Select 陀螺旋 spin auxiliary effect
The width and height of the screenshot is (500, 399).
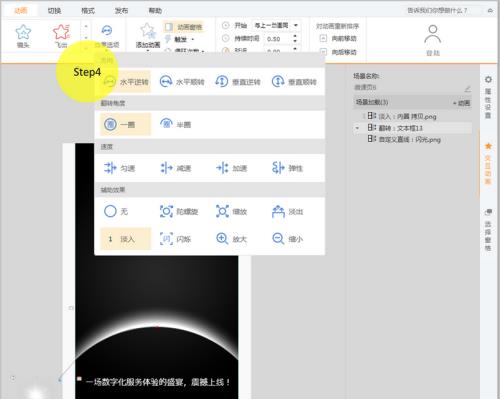tap(179, 211)
